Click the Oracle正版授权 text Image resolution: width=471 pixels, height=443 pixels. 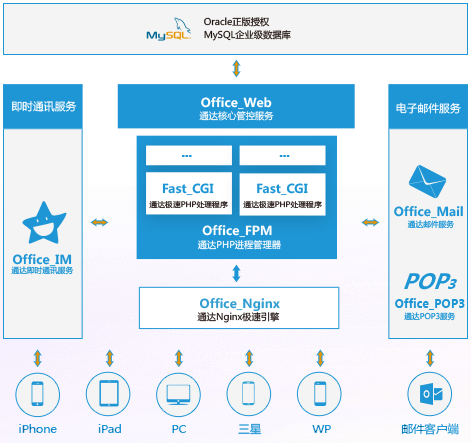[236, 22]
